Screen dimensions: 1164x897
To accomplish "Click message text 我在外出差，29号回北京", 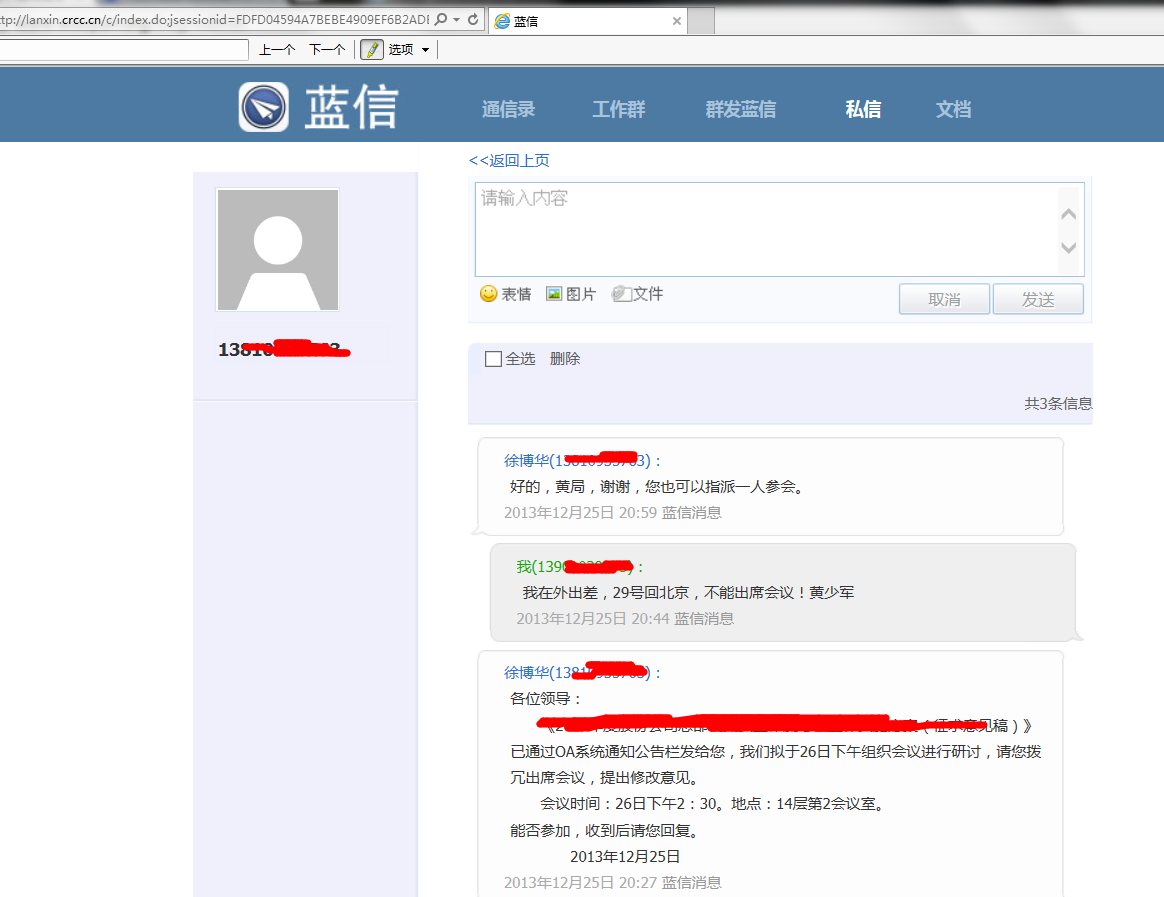I will point(606,593).
